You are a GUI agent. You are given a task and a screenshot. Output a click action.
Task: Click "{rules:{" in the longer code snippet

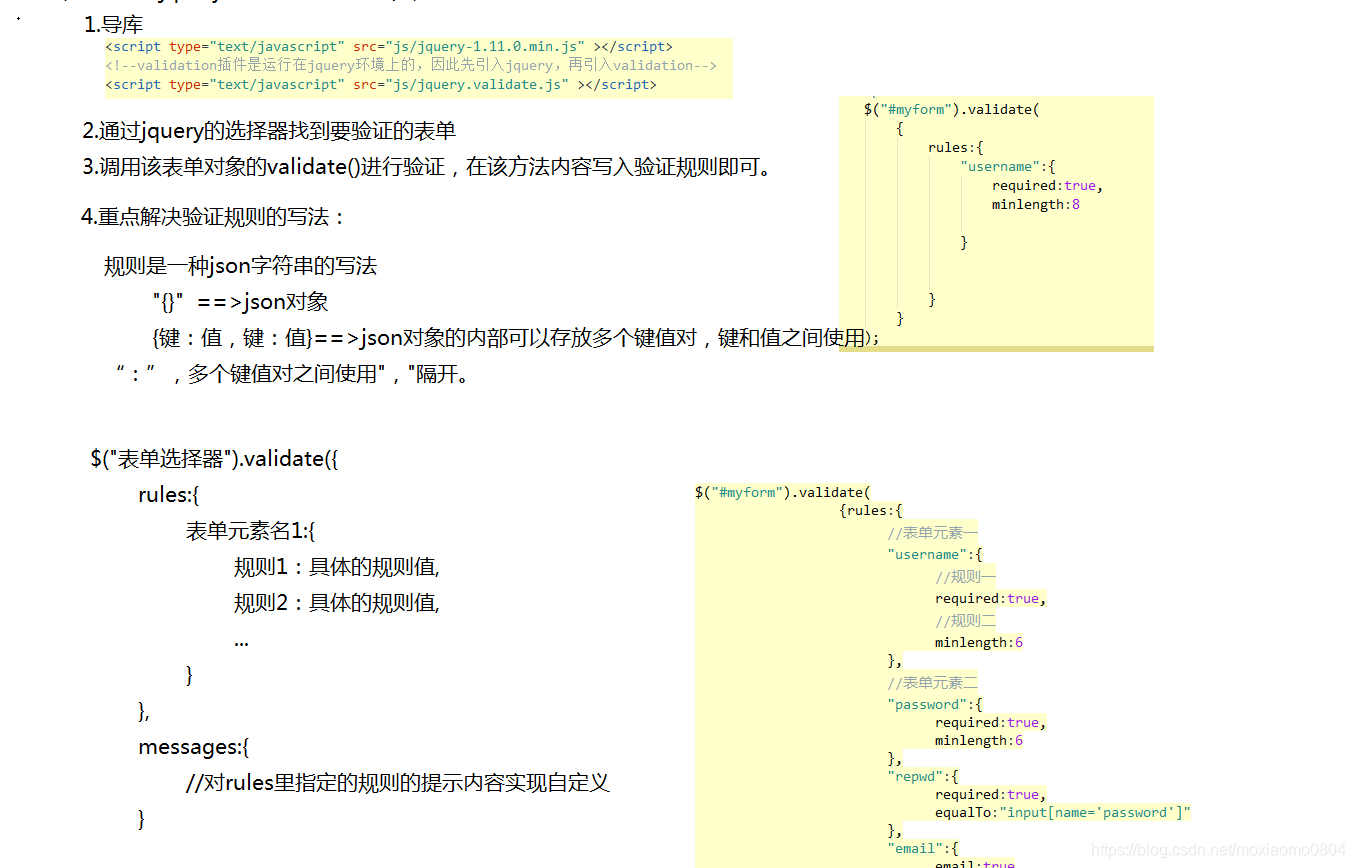point(871,510)
